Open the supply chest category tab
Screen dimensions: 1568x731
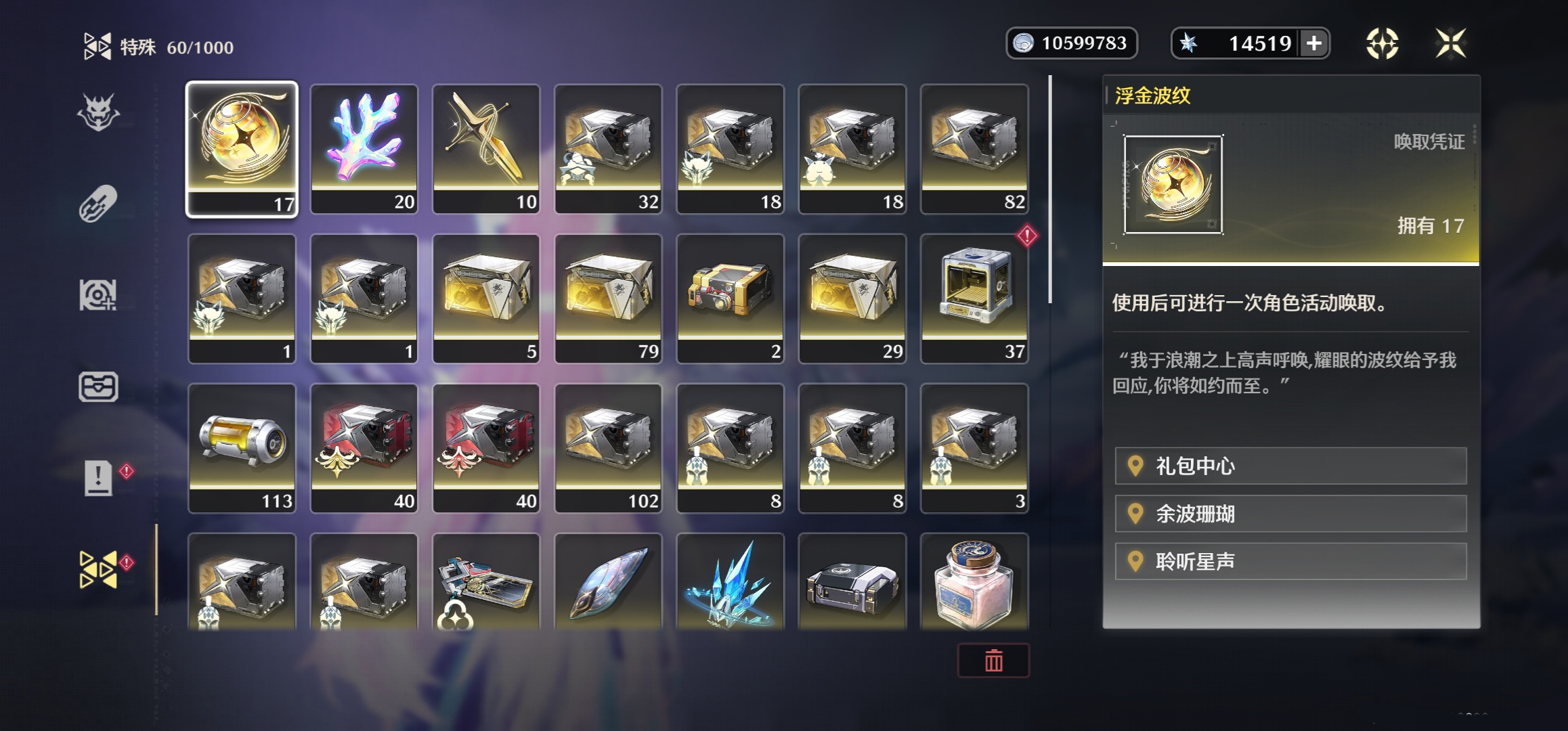pyautogui.click(x=98, y=387)
